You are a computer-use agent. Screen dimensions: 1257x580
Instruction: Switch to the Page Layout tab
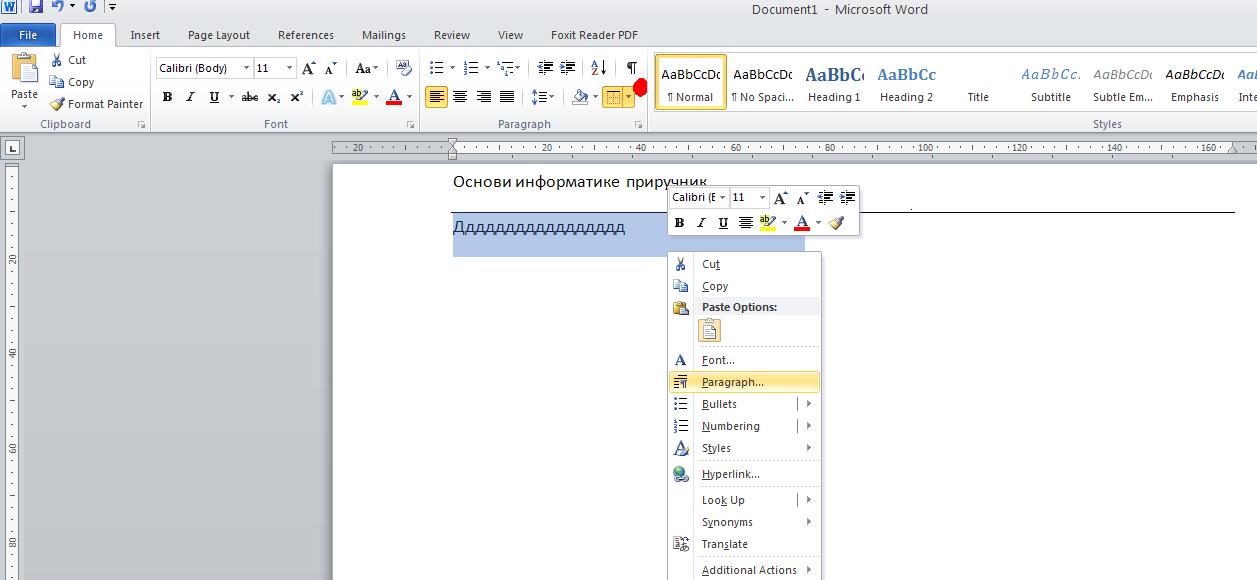point(219,35)
